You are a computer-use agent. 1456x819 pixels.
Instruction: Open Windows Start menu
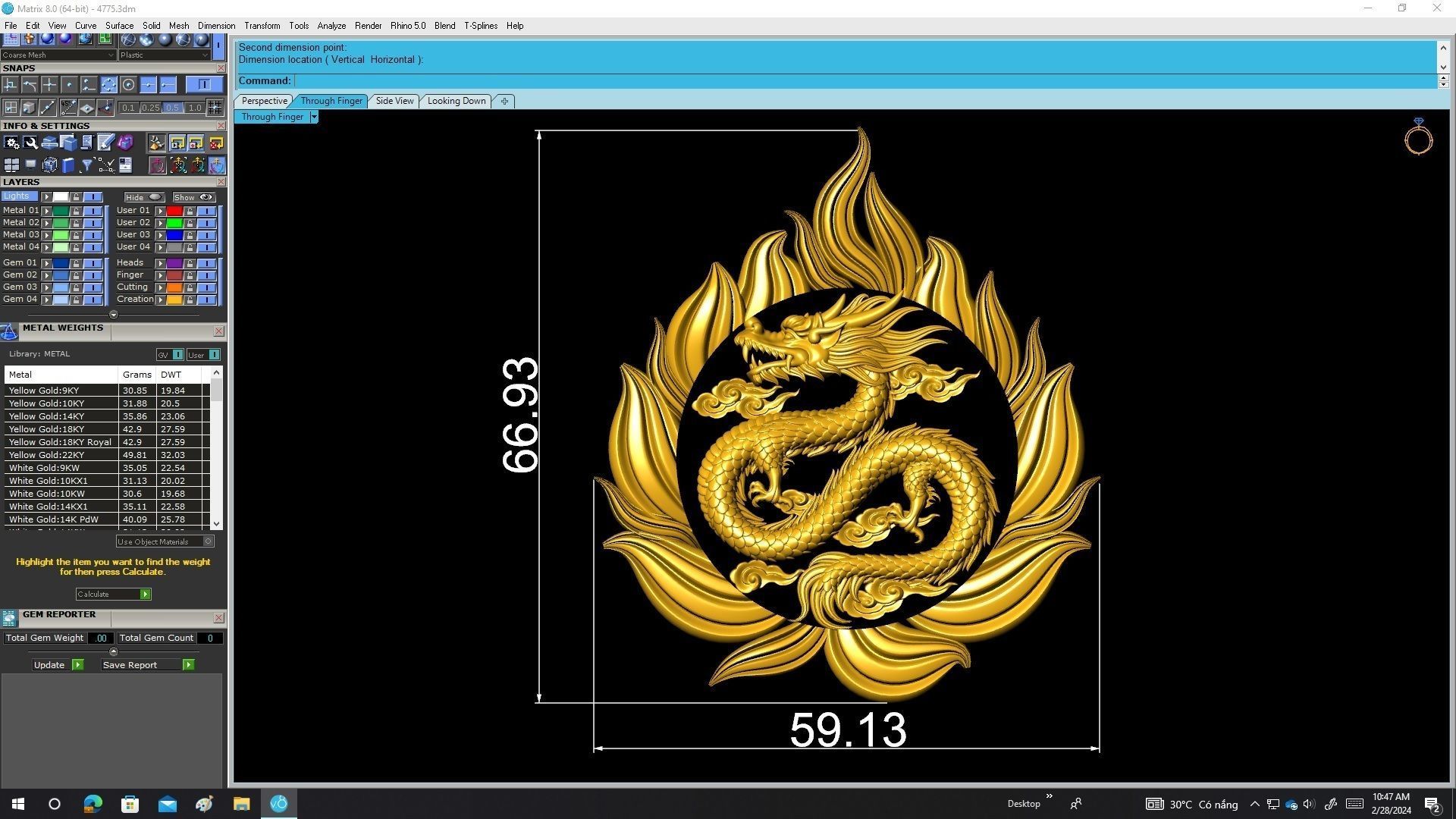[x=18, y=803]
